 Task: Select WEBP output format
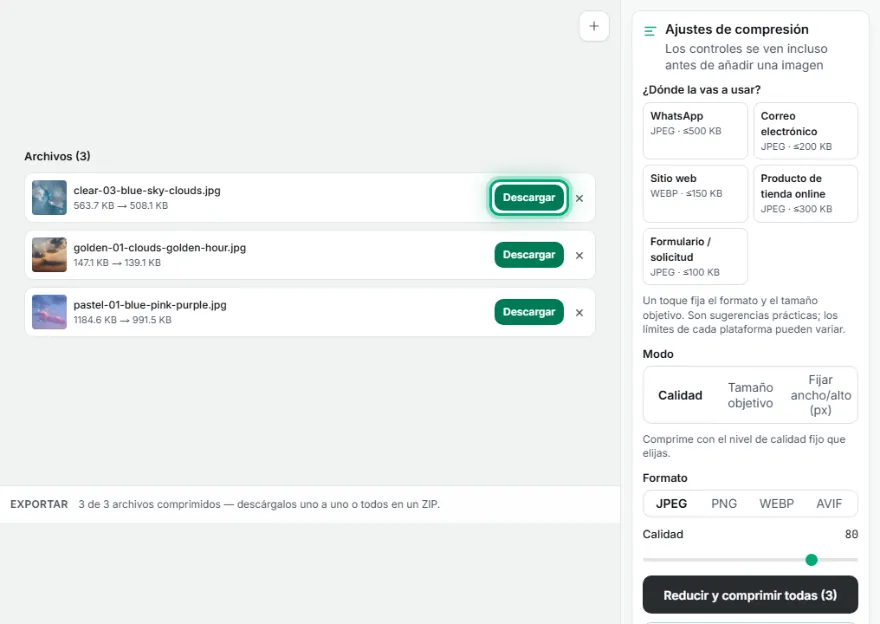pyautogui.click(x=777, y=503)
